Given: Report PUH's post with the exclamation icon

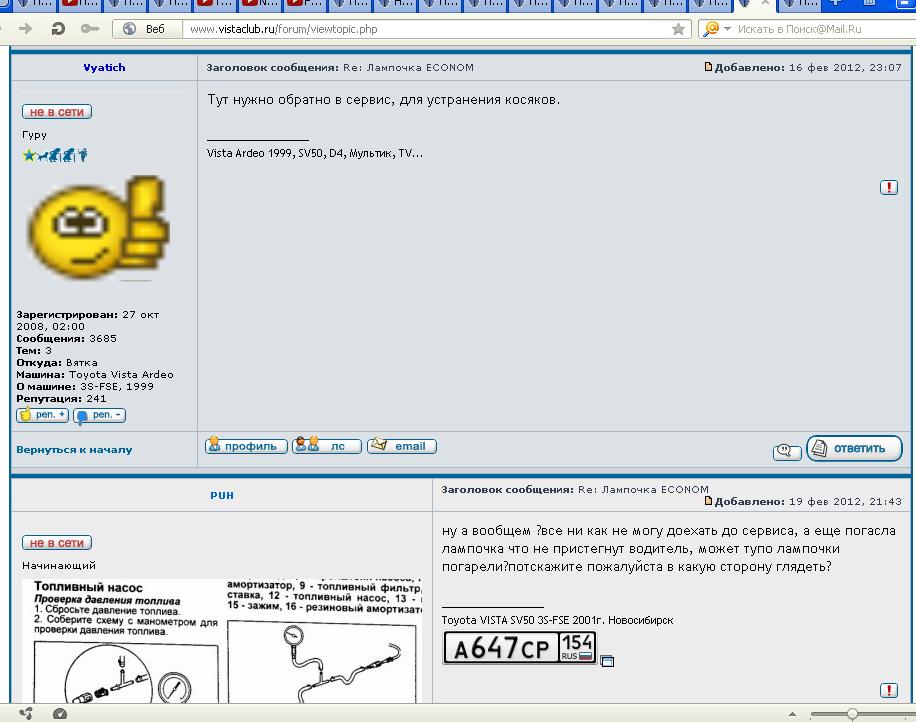Looking at the screenshot, I should point(888,690).
